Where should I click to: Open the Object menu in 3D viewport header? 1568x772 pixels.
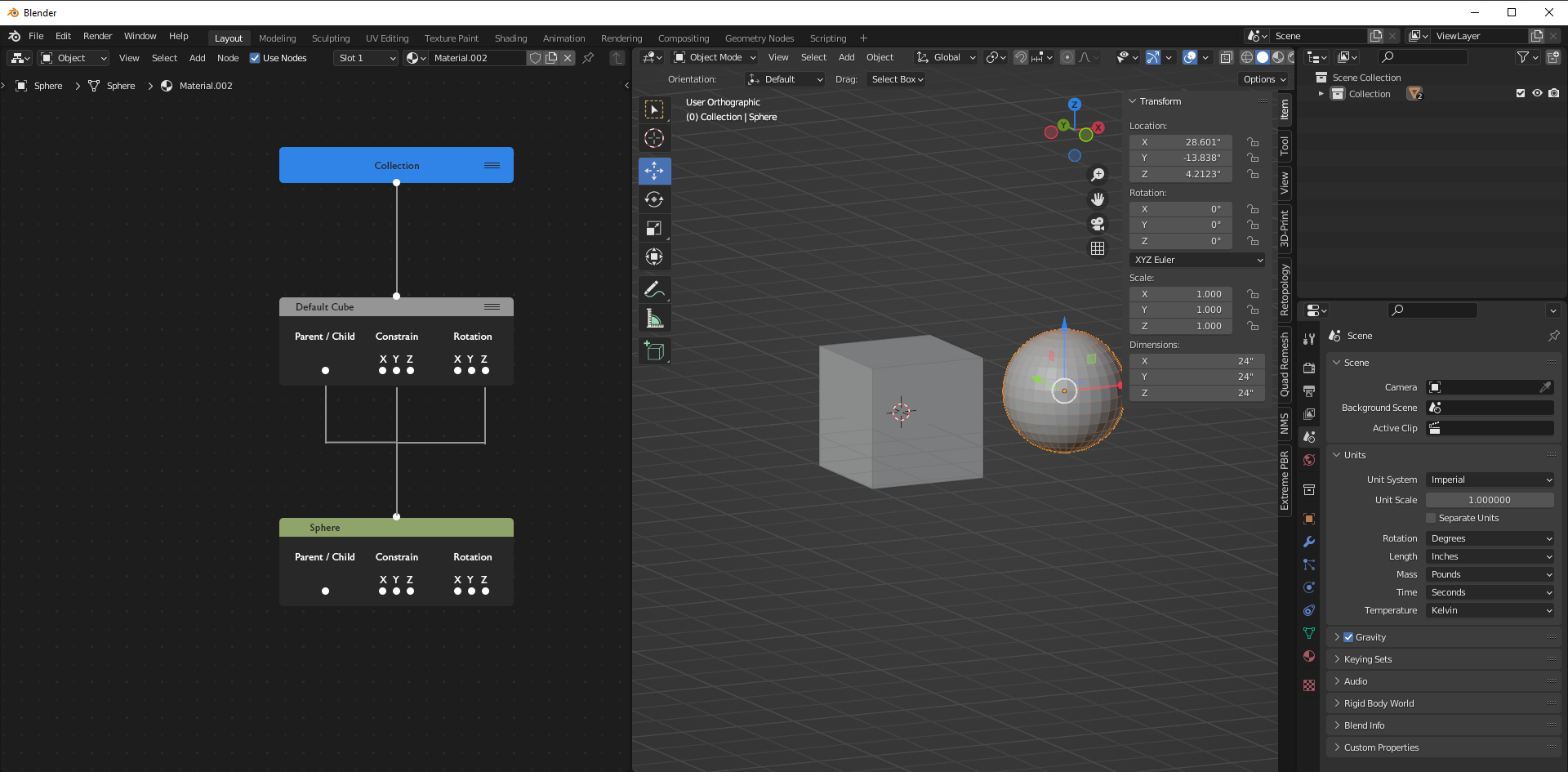[880, 57]
